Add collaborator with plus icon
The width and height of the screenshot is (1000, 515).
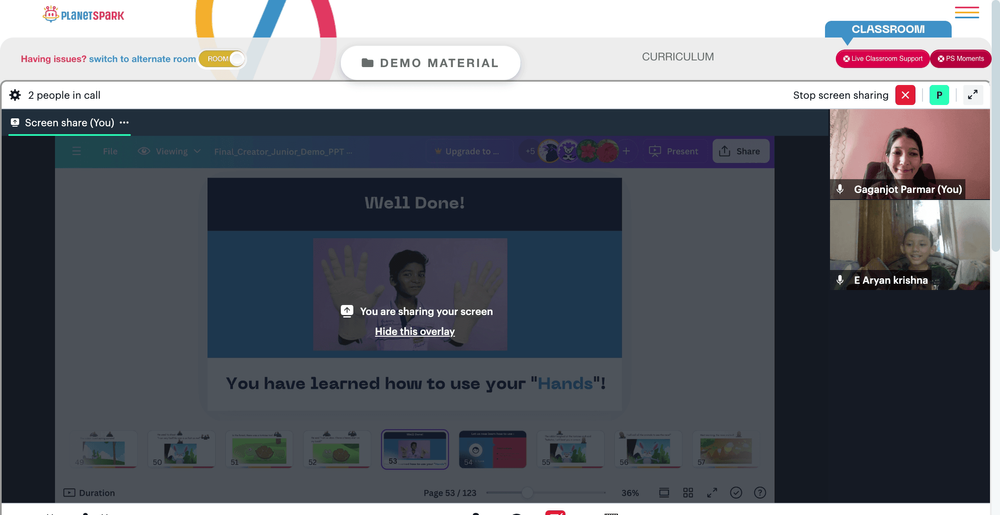626,151
